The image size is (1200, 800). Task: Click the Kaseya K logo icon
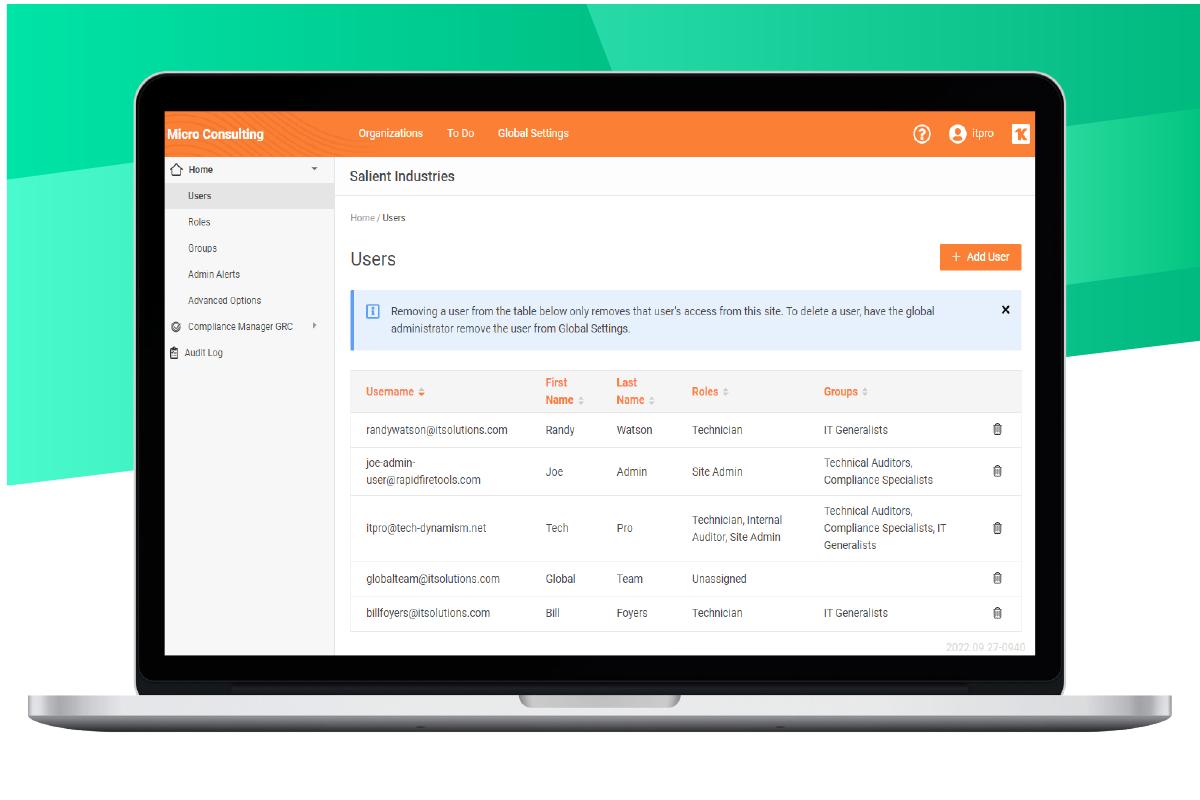(1020, 134)
